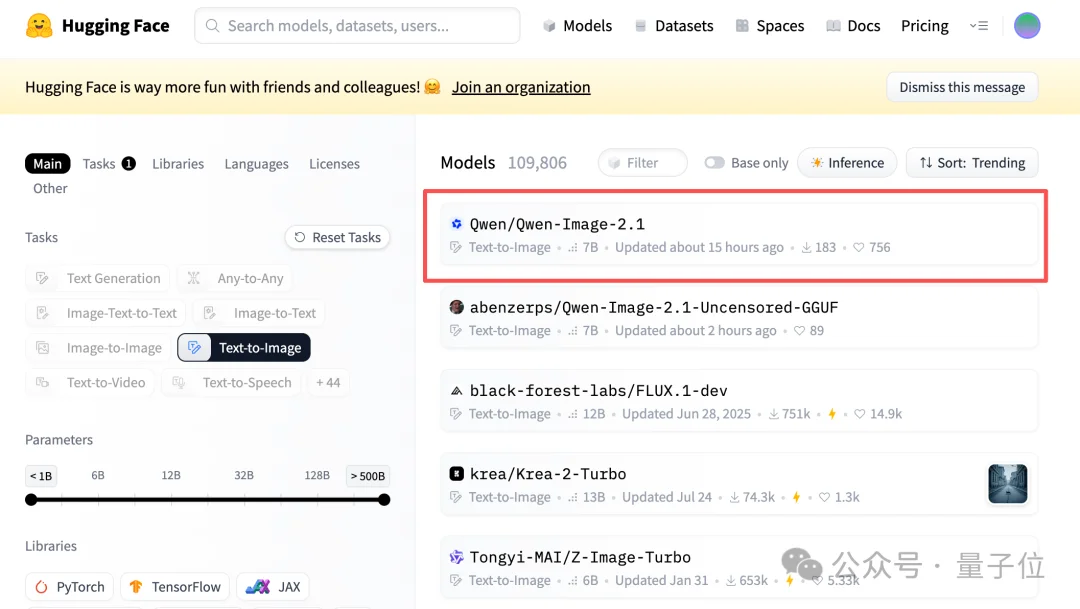Open the Sort: Trending dropdown
Viewport: 1080px width, 609px height.
point(972,163)
